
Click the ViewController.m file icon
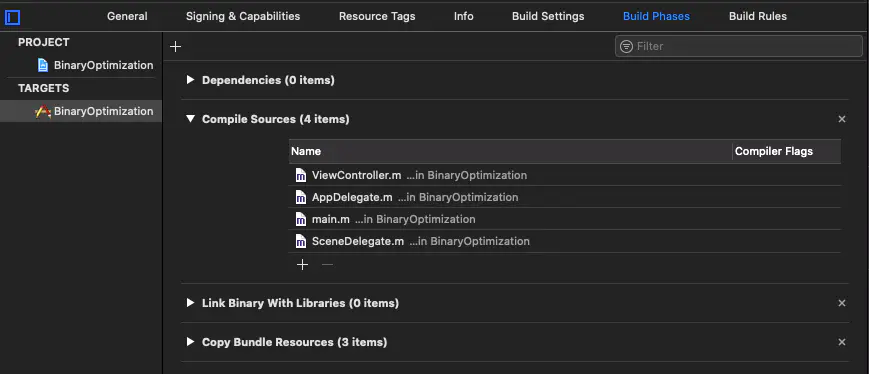point(300,176)
